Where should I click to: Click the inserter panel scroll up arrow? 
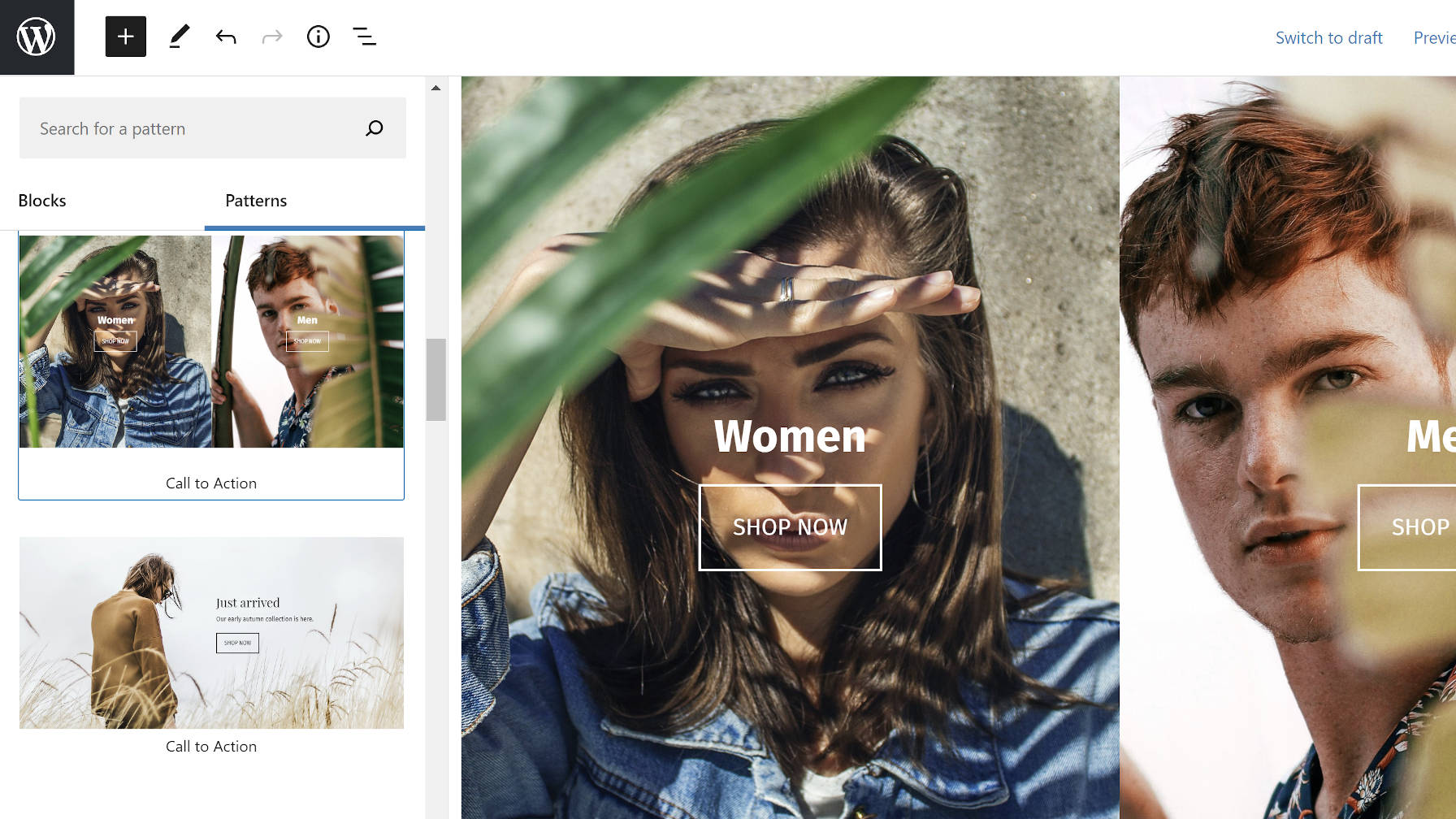436,88
